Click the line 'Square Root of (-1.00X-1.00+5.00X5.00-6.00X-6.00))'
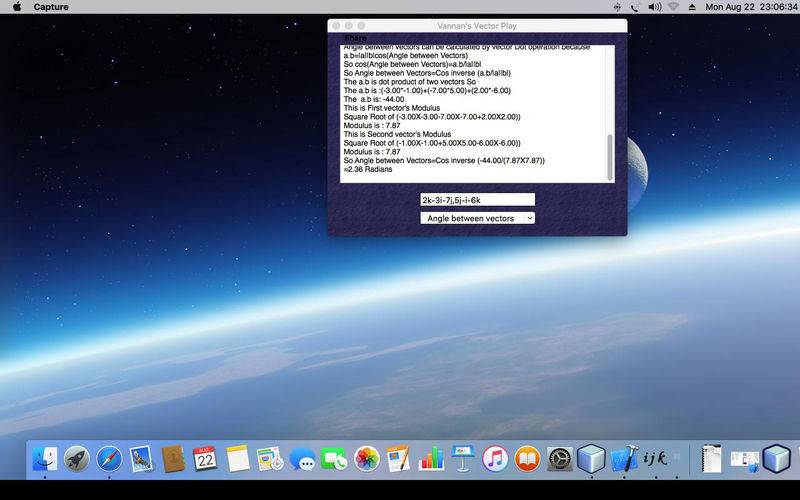 [x=432, y=143]
